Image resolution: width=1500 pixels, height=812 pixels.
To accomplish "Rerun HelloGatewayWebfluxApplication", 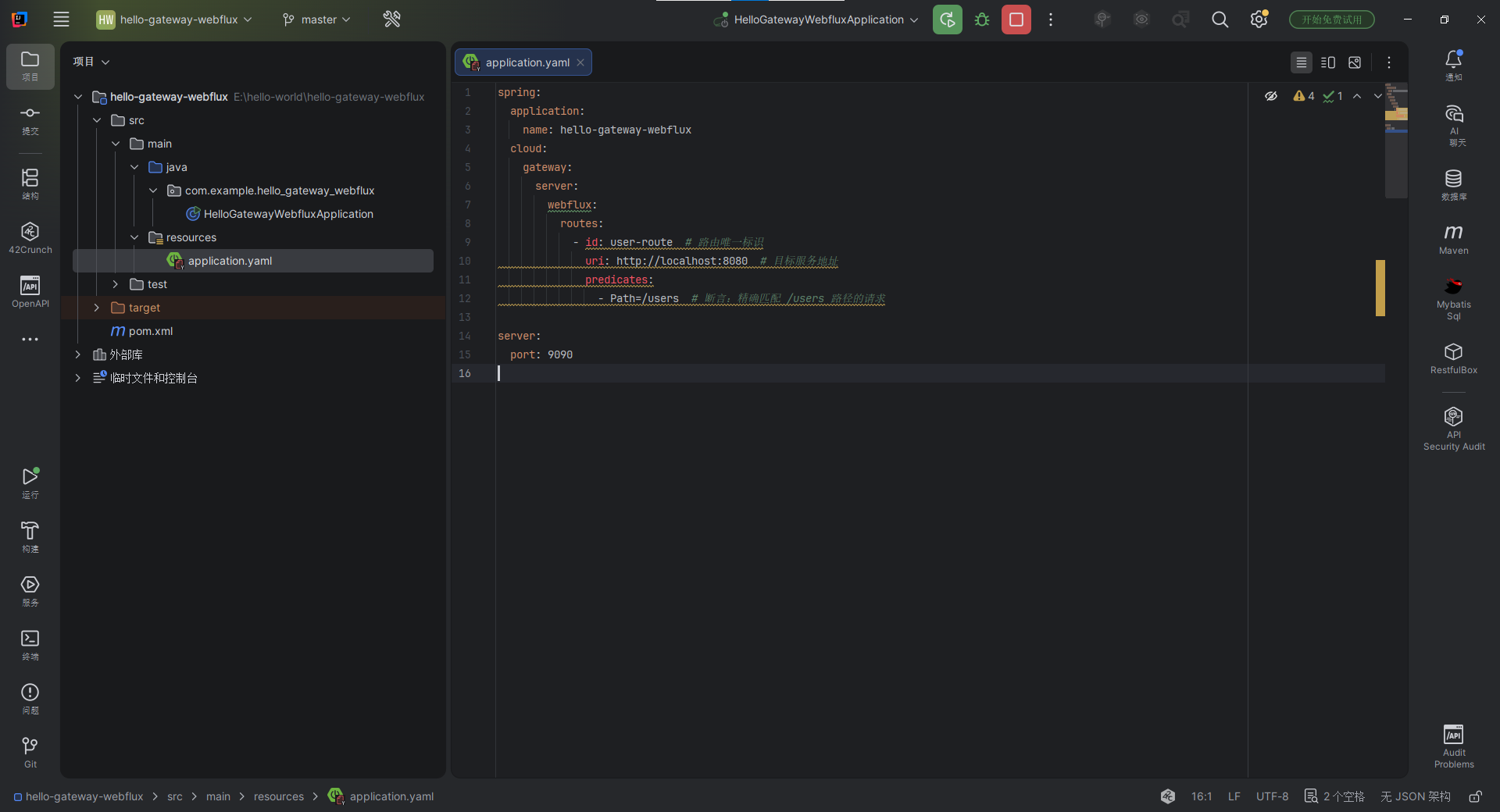I will click(948, 20).
